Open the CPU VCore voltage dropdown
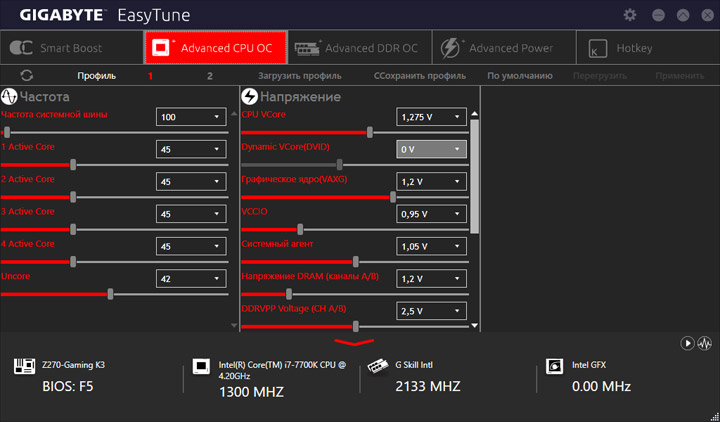 point(431,117)
